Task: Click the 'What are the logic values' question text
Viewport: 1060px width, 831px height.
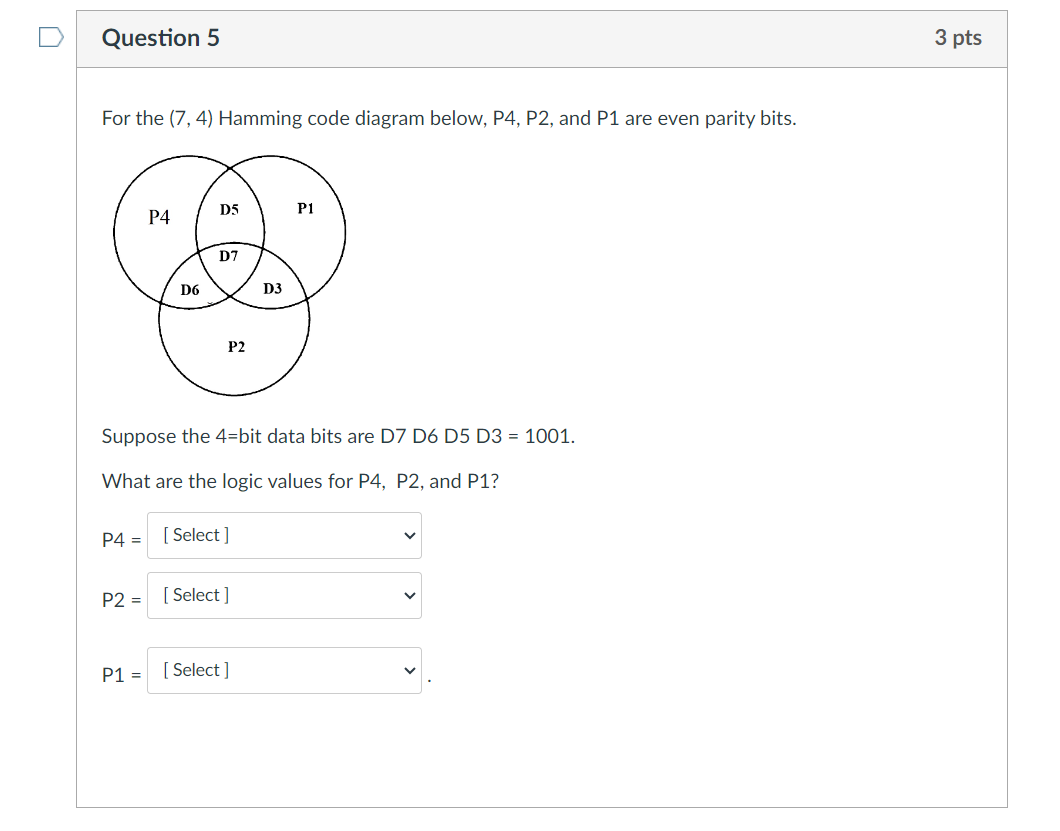Action: tap(300, 481)
